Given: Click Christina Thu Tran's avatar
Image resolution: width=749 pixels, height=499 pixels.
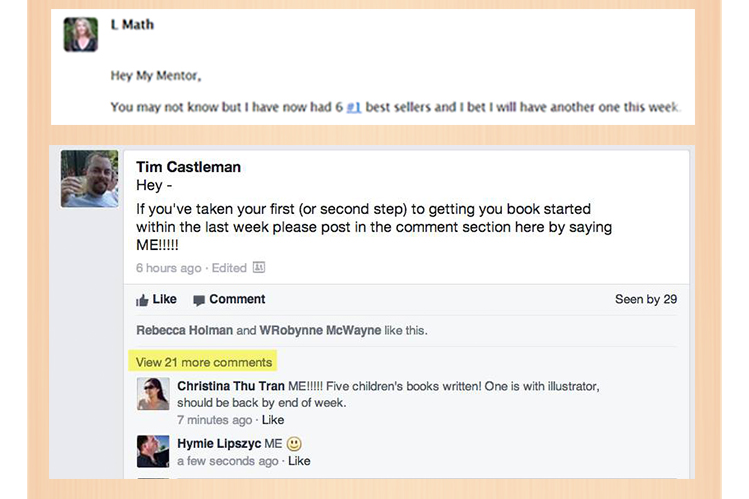Looking at the screenshot, I should click(x=153, y=394).
